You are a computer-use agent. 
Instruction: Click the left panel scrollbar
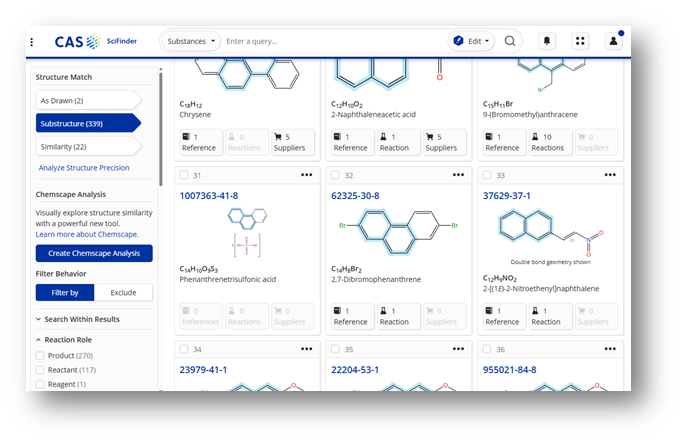pos(161,129)
